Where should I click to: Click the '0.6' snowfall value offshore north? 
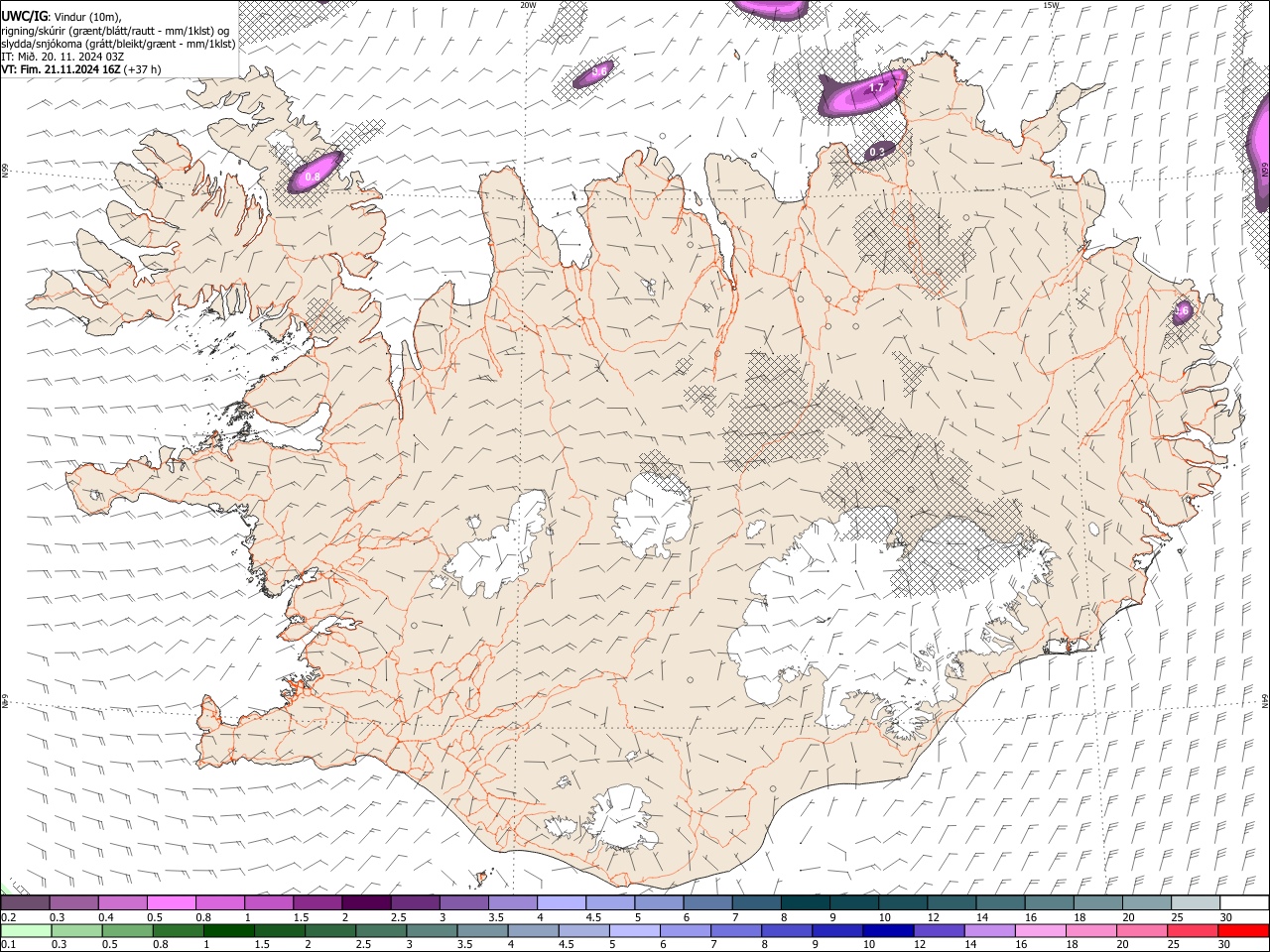[x=599, y=71]
